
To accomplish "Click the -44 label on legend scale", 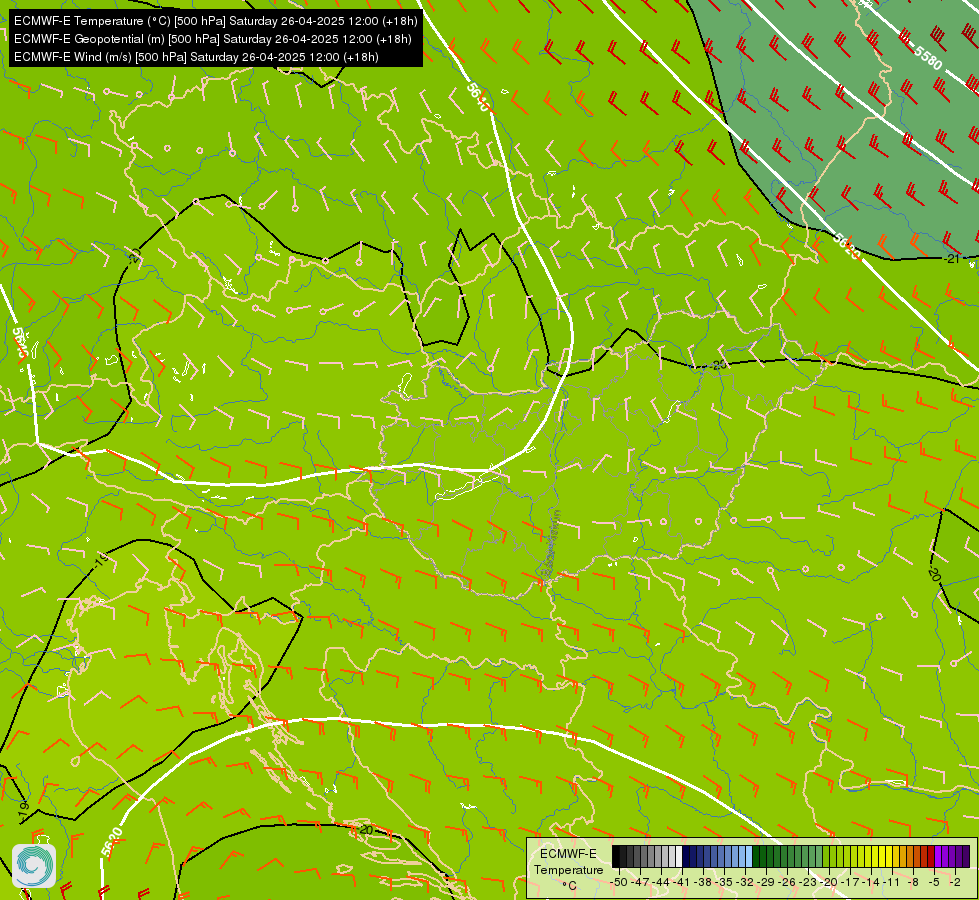I will pyautogui.click(x=661, y=883).
